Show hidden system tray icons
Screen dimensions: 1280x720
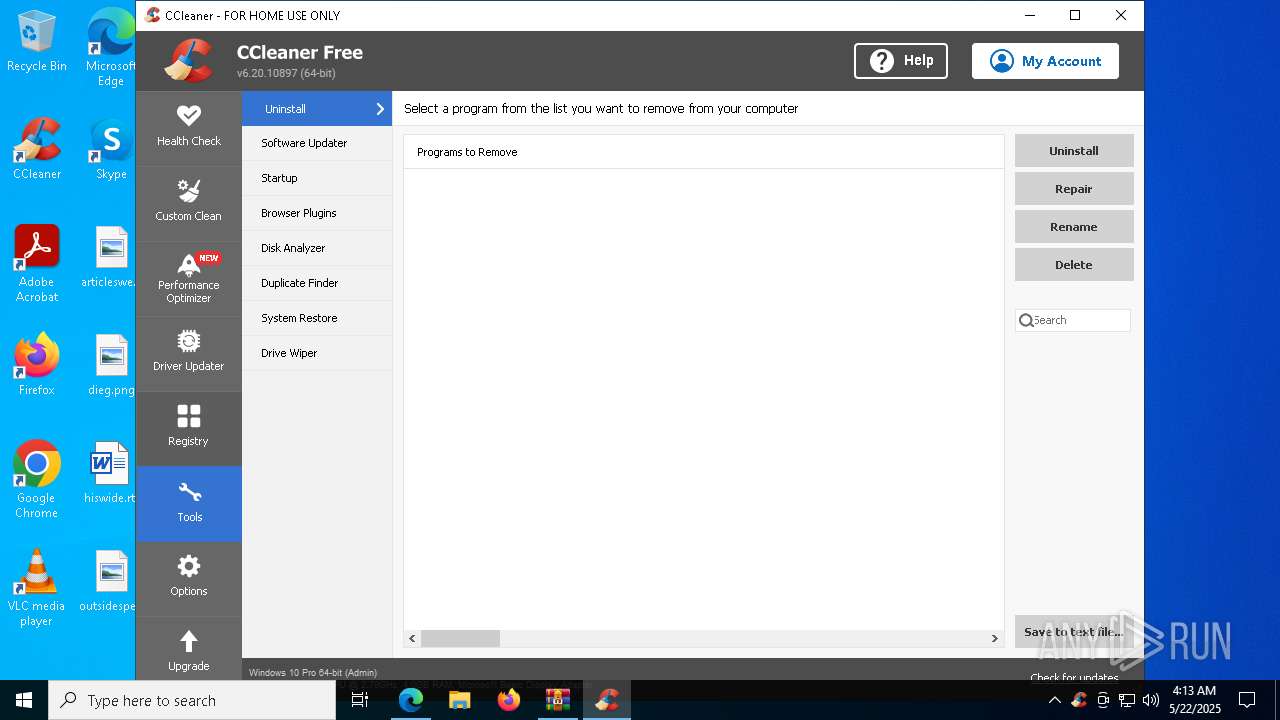pos(1054,700)
